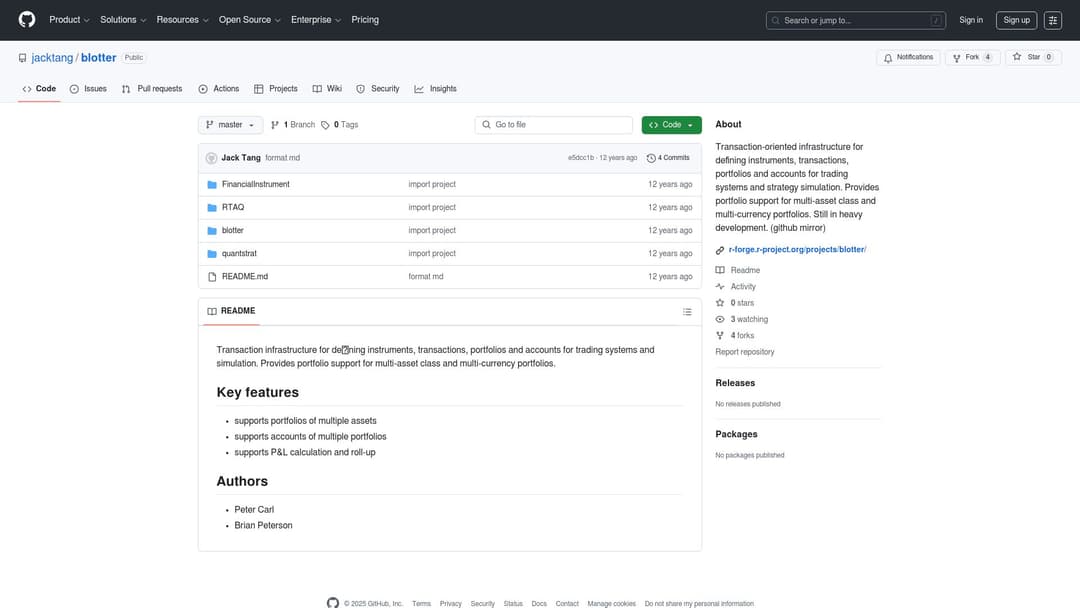Open README outline list icon
The width and height of the screenshot is (1080, 608).
click(687, 311)
